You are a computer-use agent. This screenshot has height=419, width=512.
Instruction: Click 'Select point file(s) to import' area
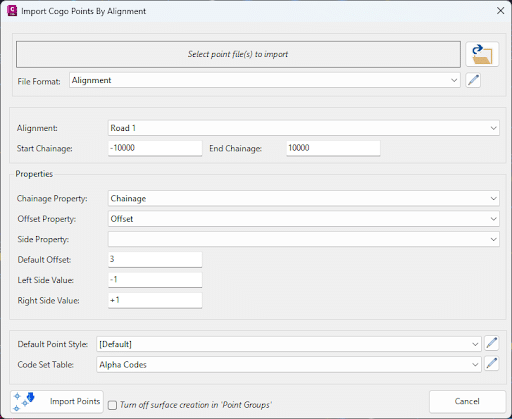238,54
